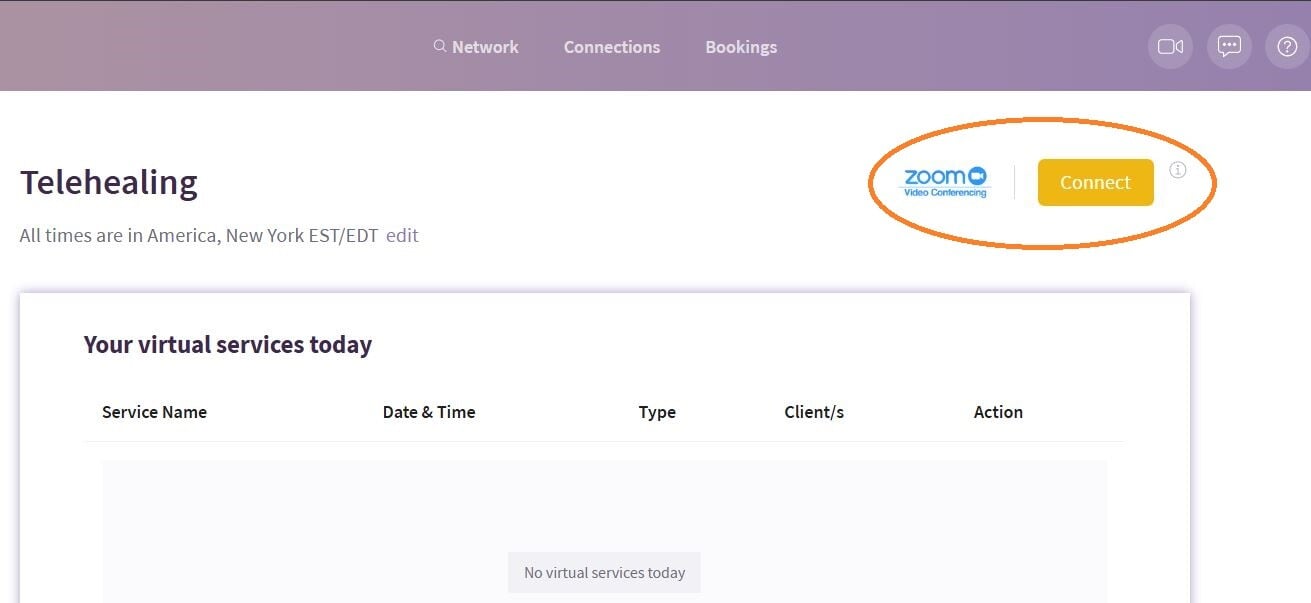
Task: Click the Action column header
Action: (x=998, y=412)
